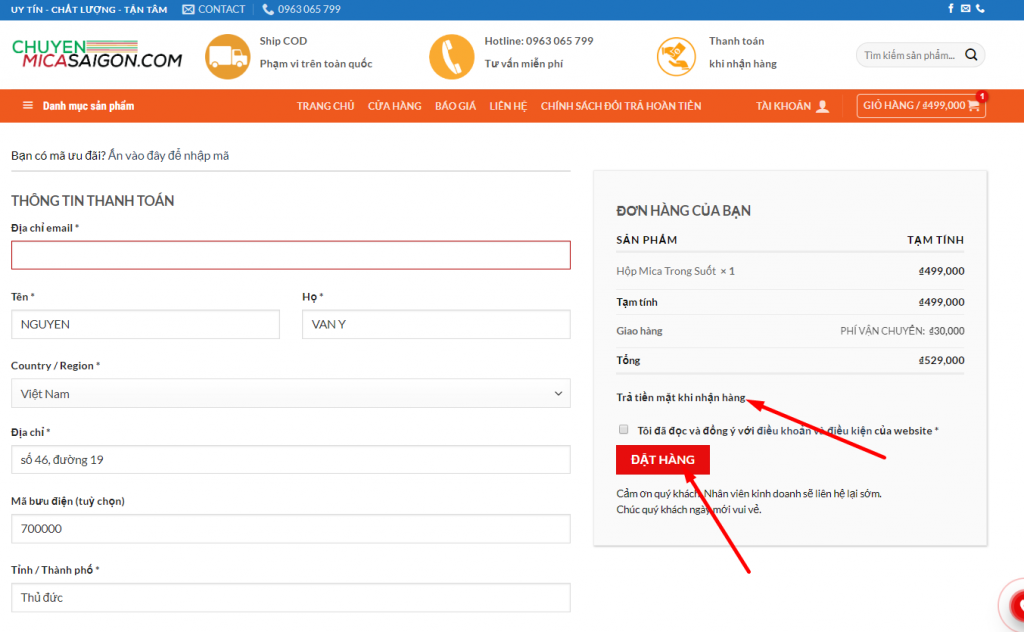Click the account user icon
This screenshot has height=632, width=1024.
point(823,106)
